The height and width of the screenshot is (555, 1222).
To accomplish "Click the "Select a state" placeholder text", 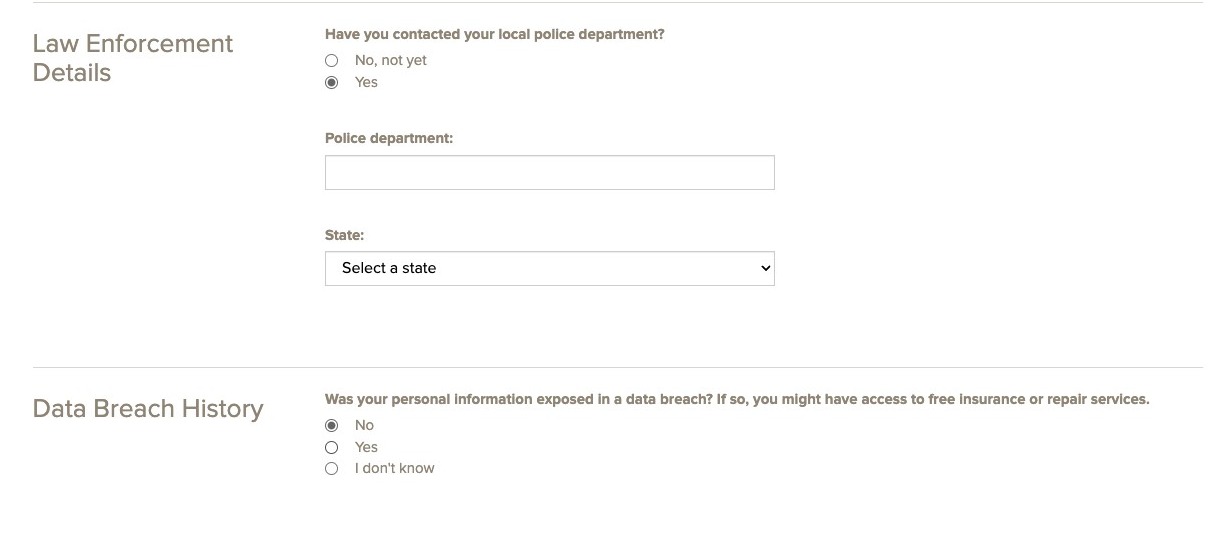I will pos(389,268).
